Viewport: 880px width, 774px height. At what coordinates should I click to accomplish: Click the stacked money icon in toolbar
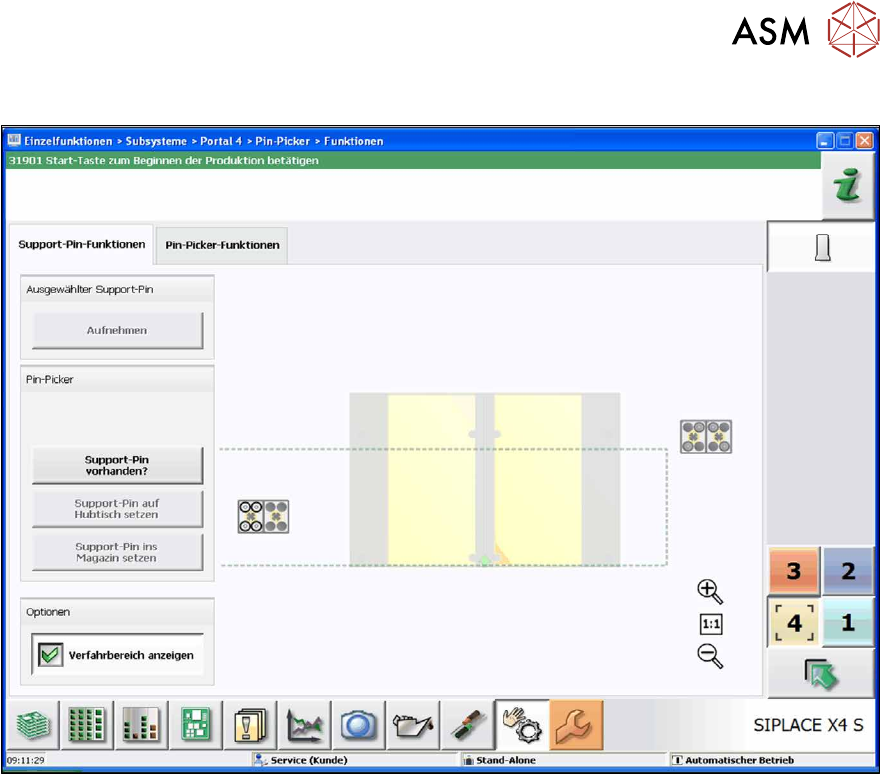click(33, 725)
